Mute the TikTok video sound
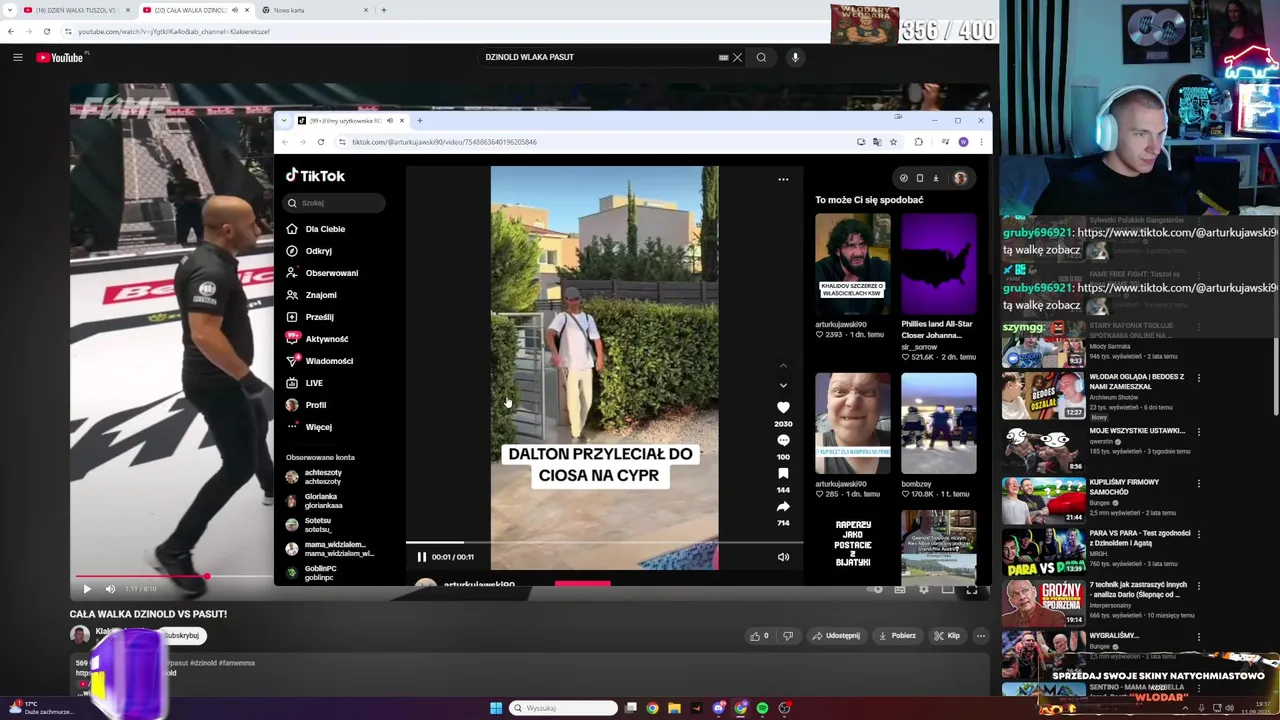This screenshot has height=720, width=1280. [x=783, y=557]
